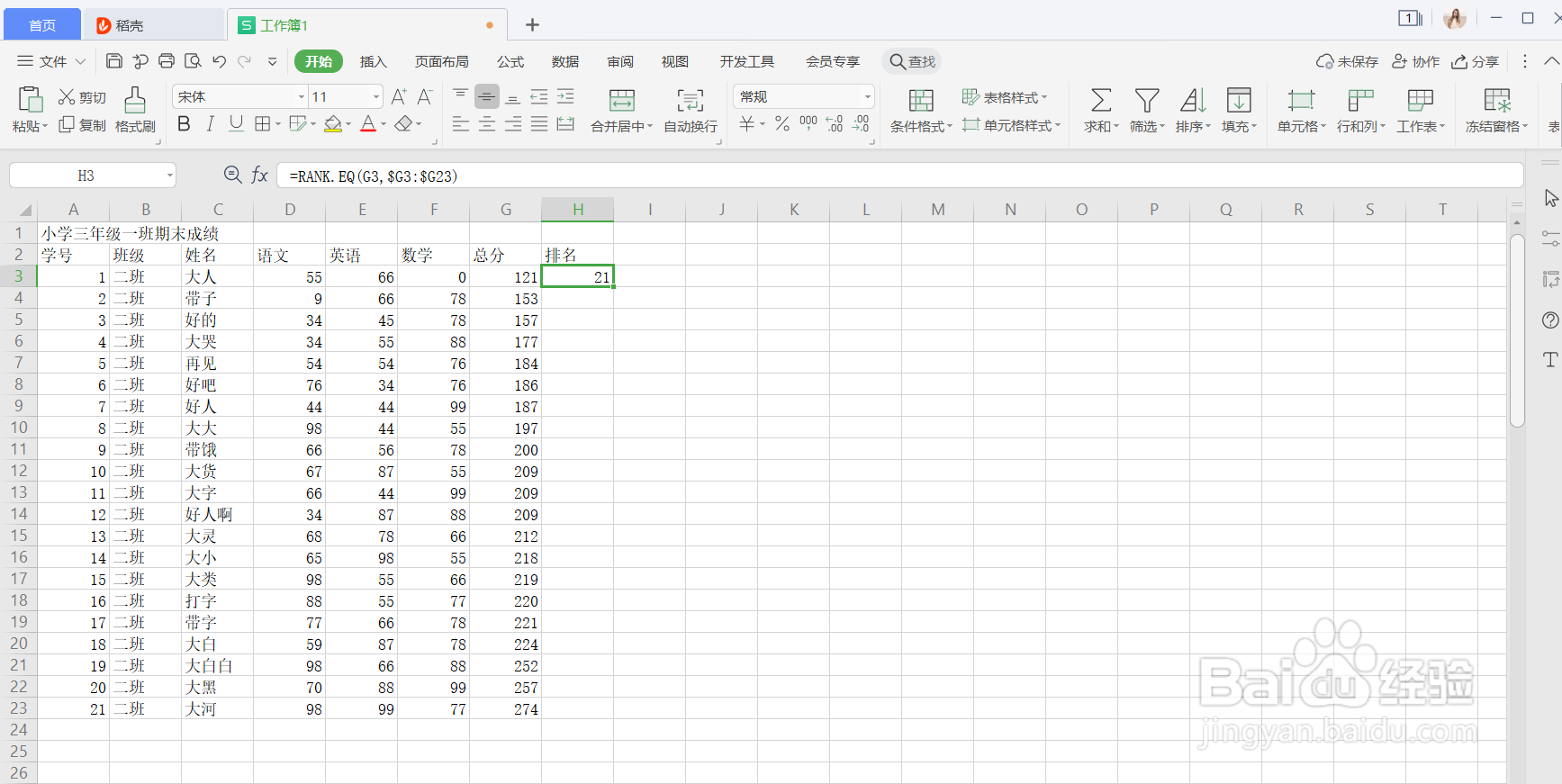Toggle Italic formatting
The width and height of the screenshot is (1562, 784).
pos(210,124)
